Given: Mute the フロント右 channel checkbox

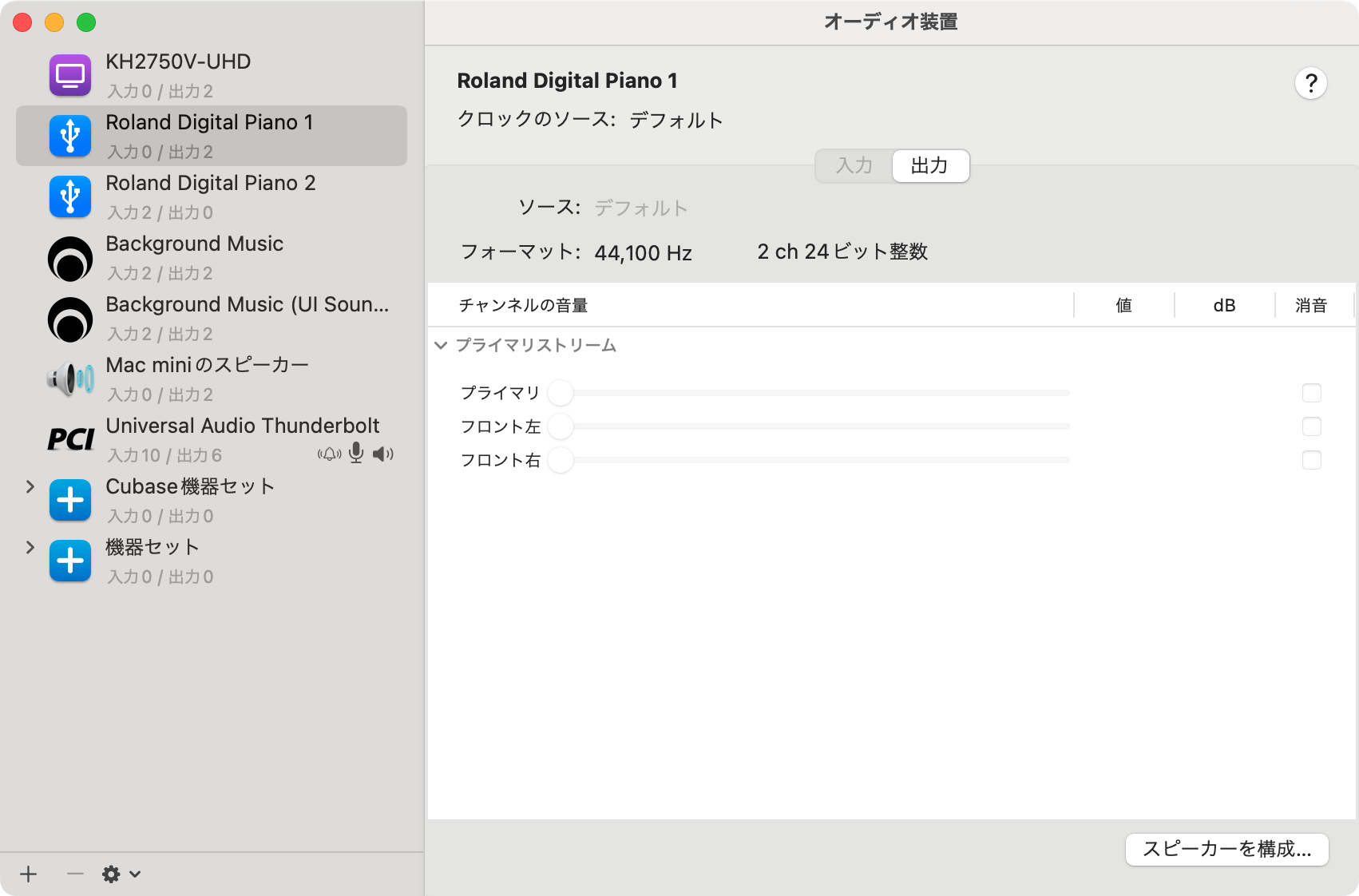Looking at the screenshot, I should (1312, 460).
